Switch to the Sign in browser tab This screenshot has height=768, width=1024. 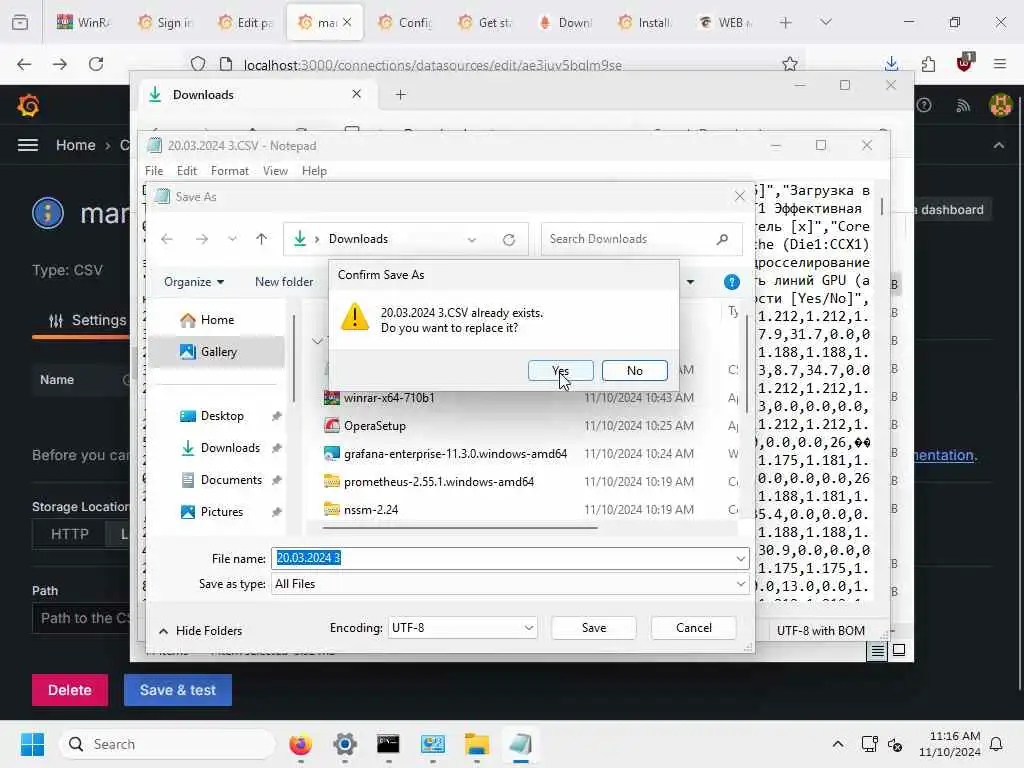click(x=165, y=23)
